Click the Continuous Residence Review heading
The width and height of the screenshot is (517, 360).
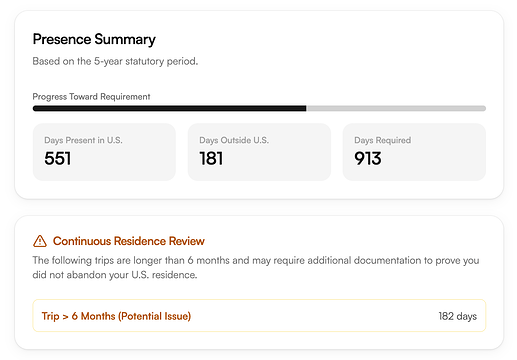click(129, 241)
